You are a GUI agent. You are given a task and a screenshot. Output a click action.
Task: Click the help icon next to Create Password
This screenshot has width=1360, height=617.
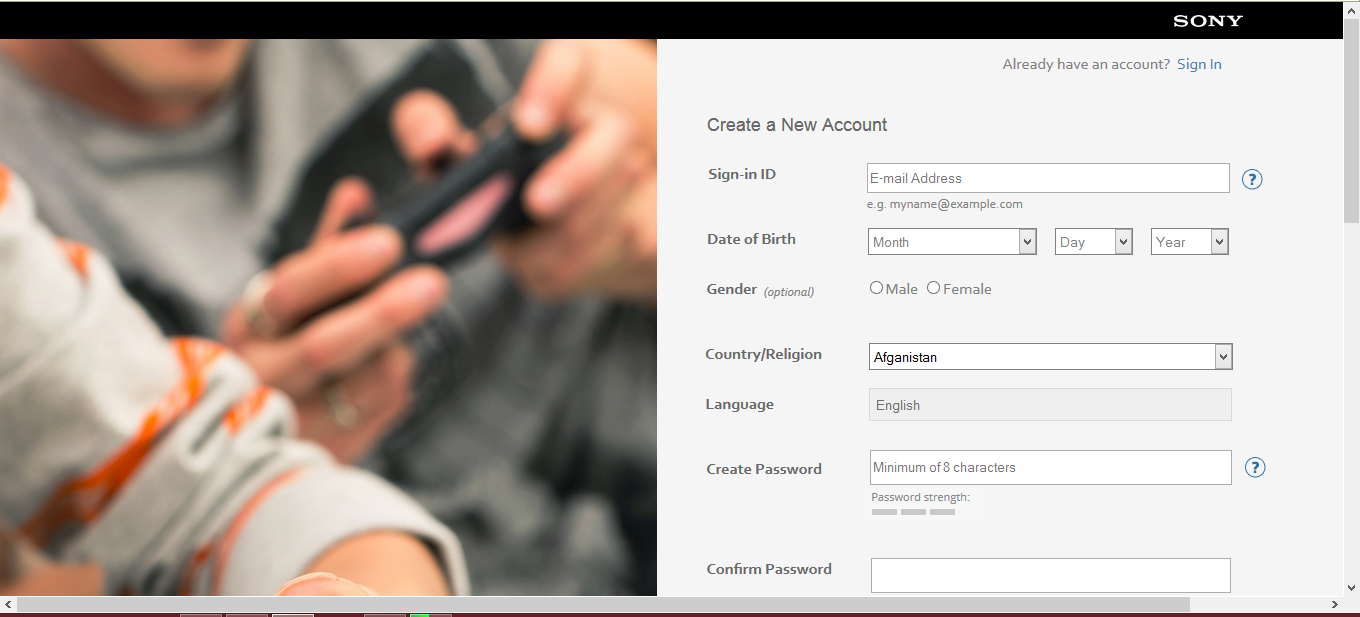click(1255, 467)
